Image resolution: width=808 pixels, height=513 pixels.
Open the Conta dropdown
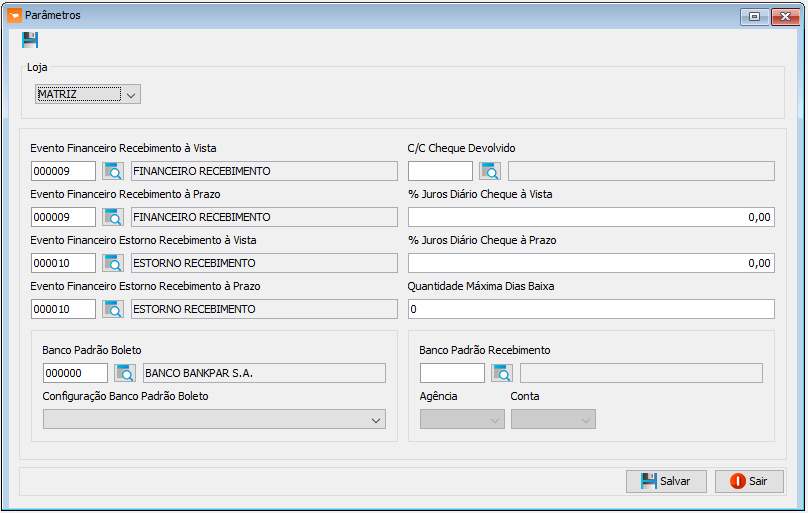(553, 419)
